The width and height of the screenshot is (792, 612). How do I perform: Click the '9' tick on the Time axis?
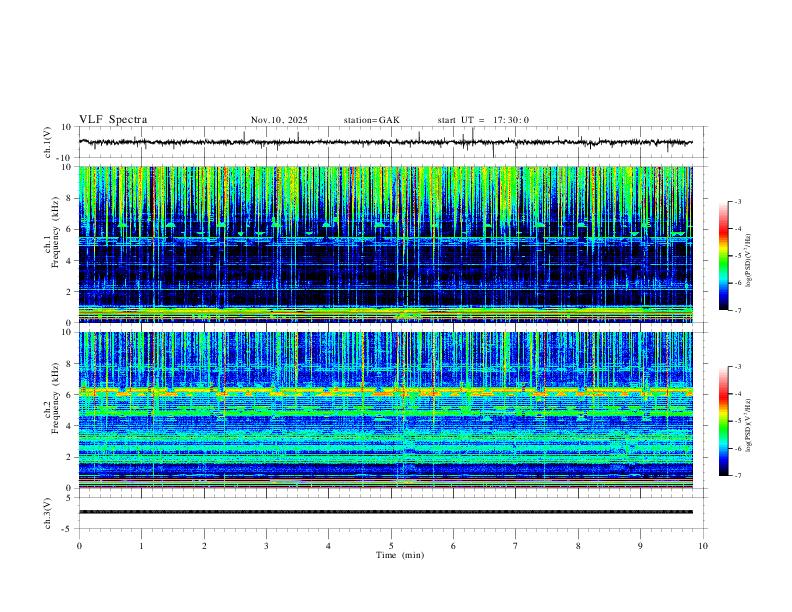(640, 546)
